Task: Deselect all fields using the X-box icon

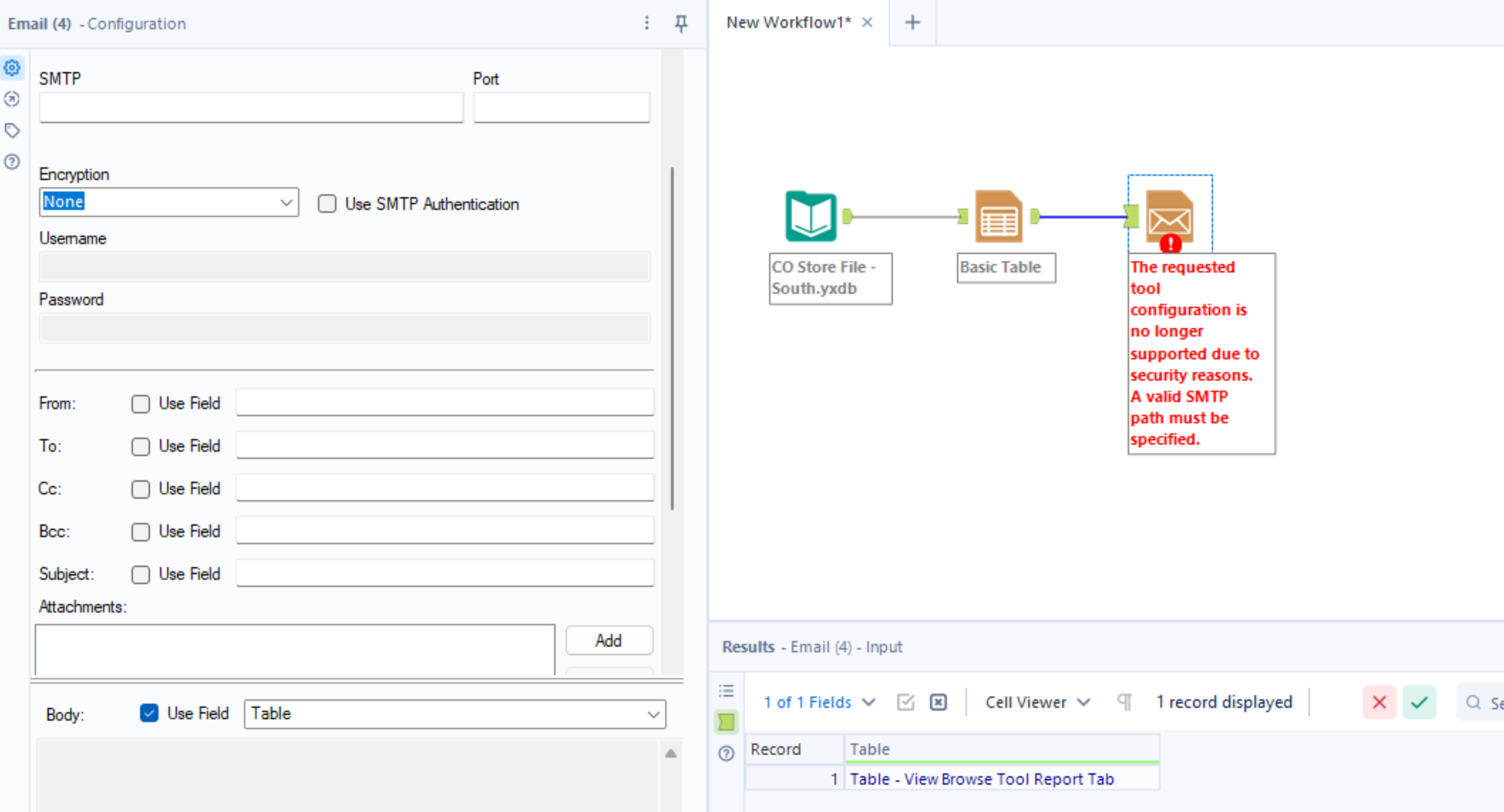Action: click(x=938, y=702)
